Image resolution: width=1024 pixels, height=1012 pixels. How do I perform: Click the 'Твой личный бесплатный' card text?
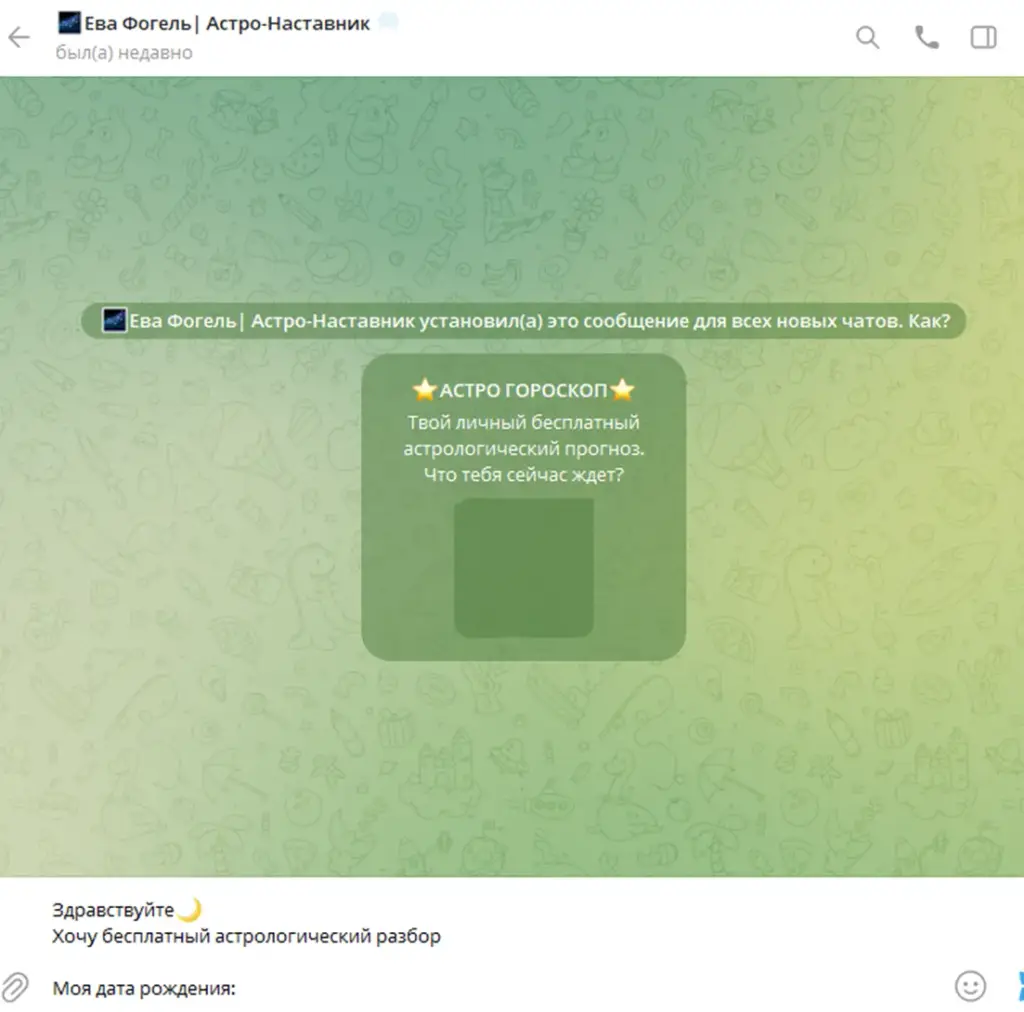pos(523,422)
